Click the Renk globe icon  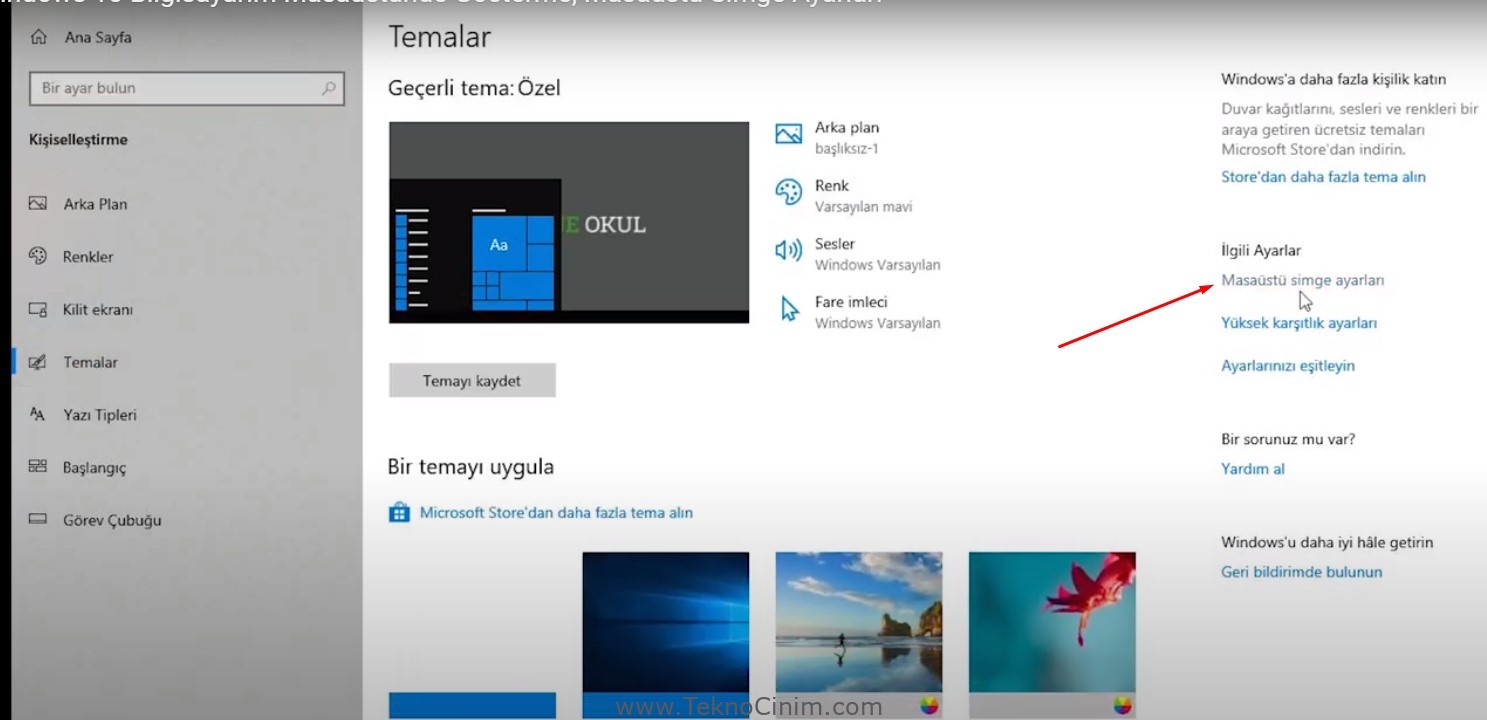(790, 190)
